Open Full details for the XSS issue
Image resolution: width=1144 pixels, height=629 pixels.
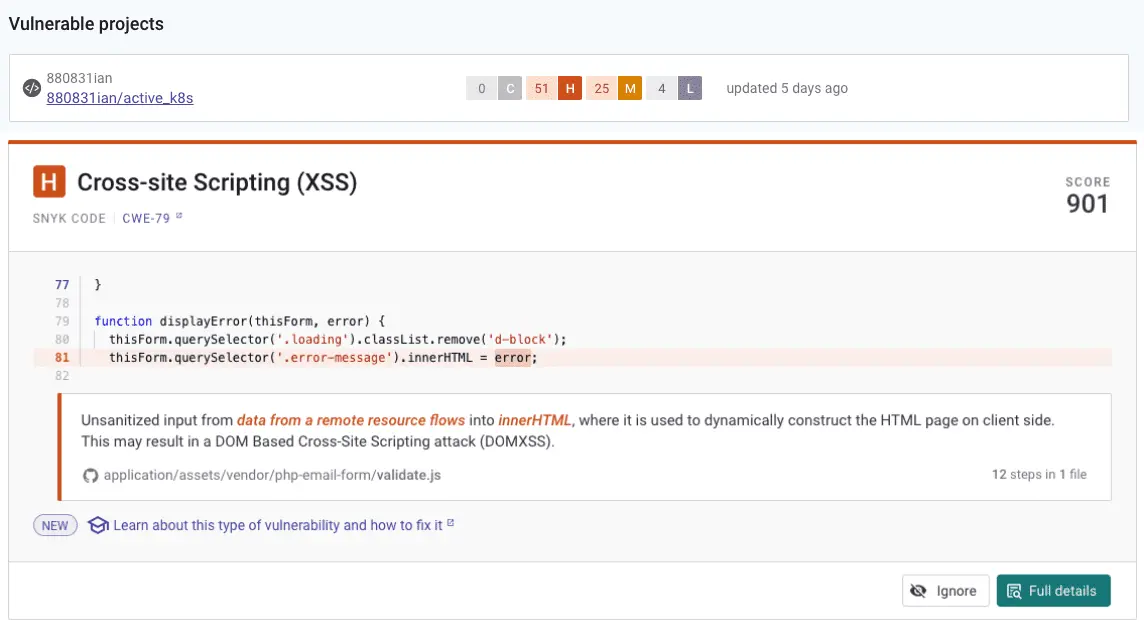1053,591
